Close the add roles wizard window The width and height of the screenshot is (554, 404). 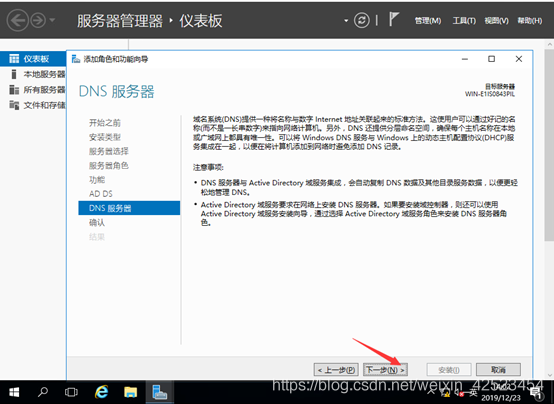519,59
